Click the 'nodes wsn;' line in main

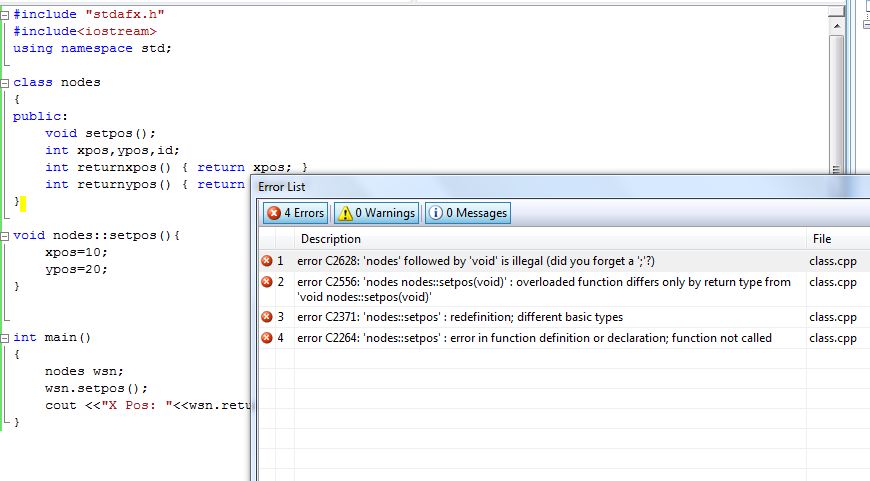coord(84,371)
